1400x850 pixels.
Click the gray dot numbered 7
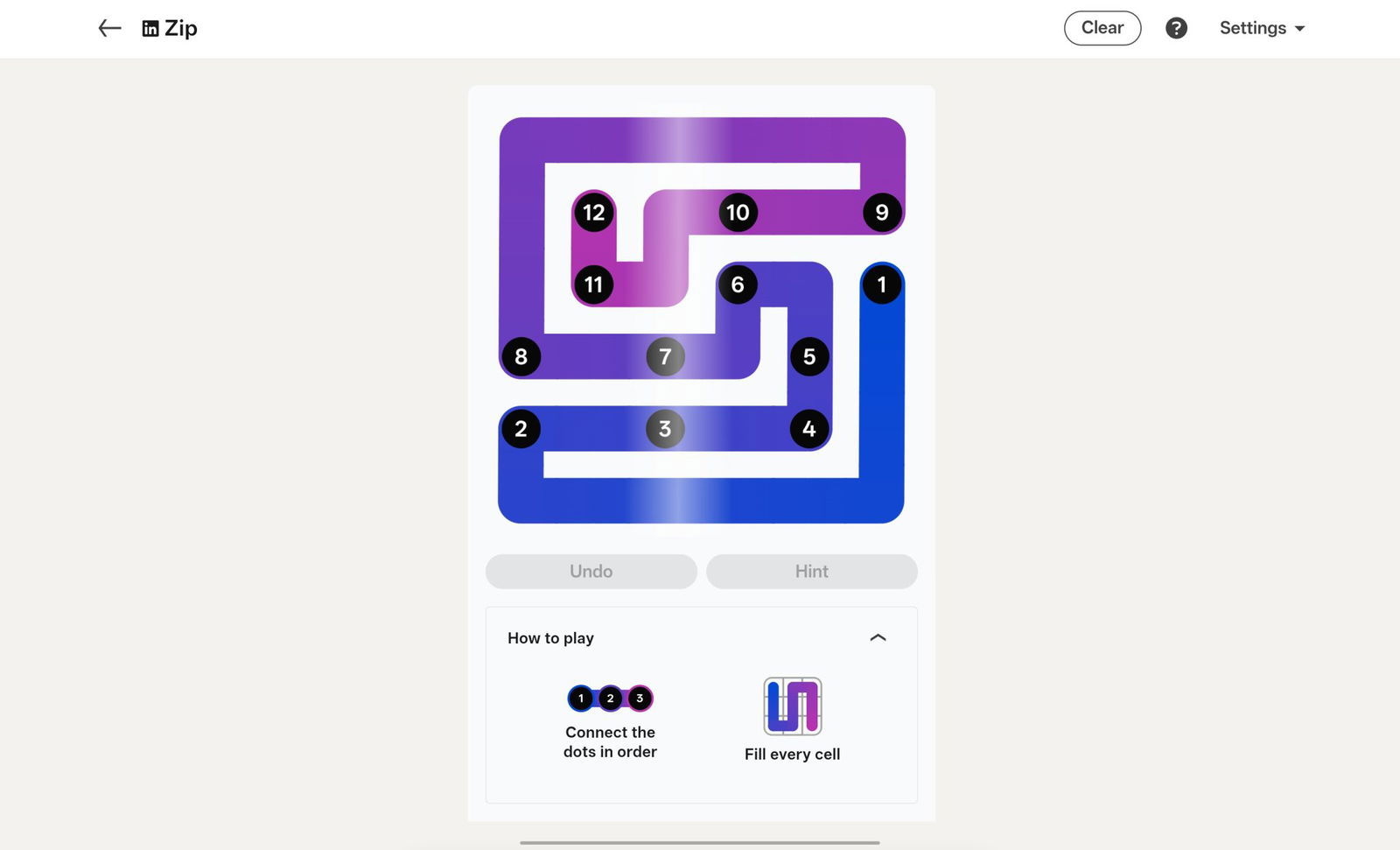(665, 357)
